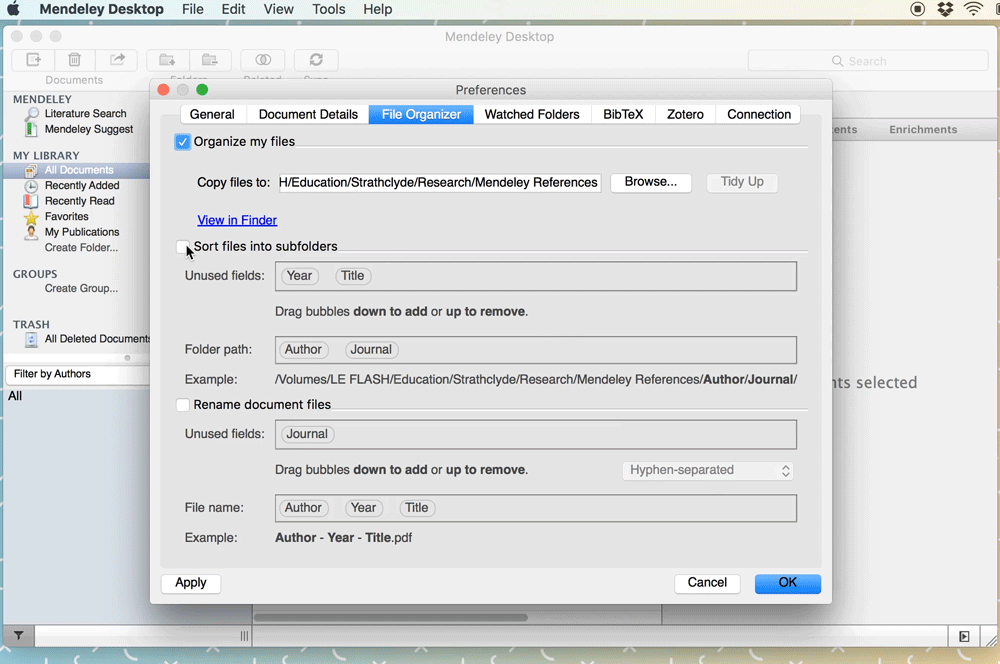The image size is (1000, 664).
Task: Select All Deleted Documents in Trash
Action: (97, 339)
